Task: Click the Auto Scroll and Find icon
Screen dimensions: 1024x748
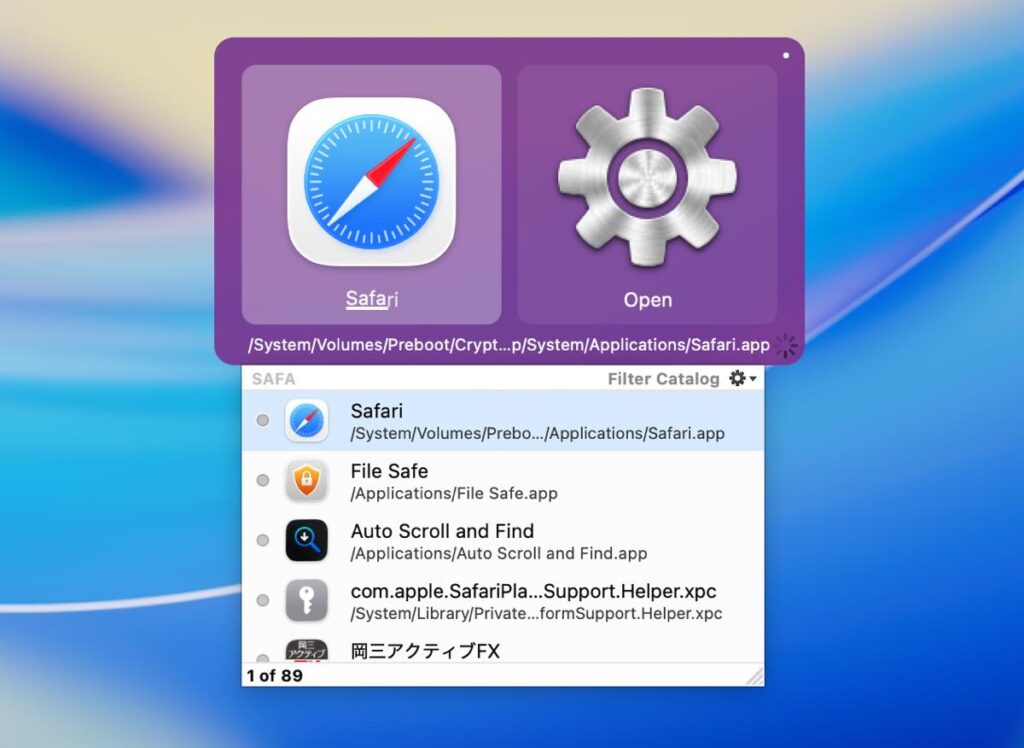Action: pos(307,541)
